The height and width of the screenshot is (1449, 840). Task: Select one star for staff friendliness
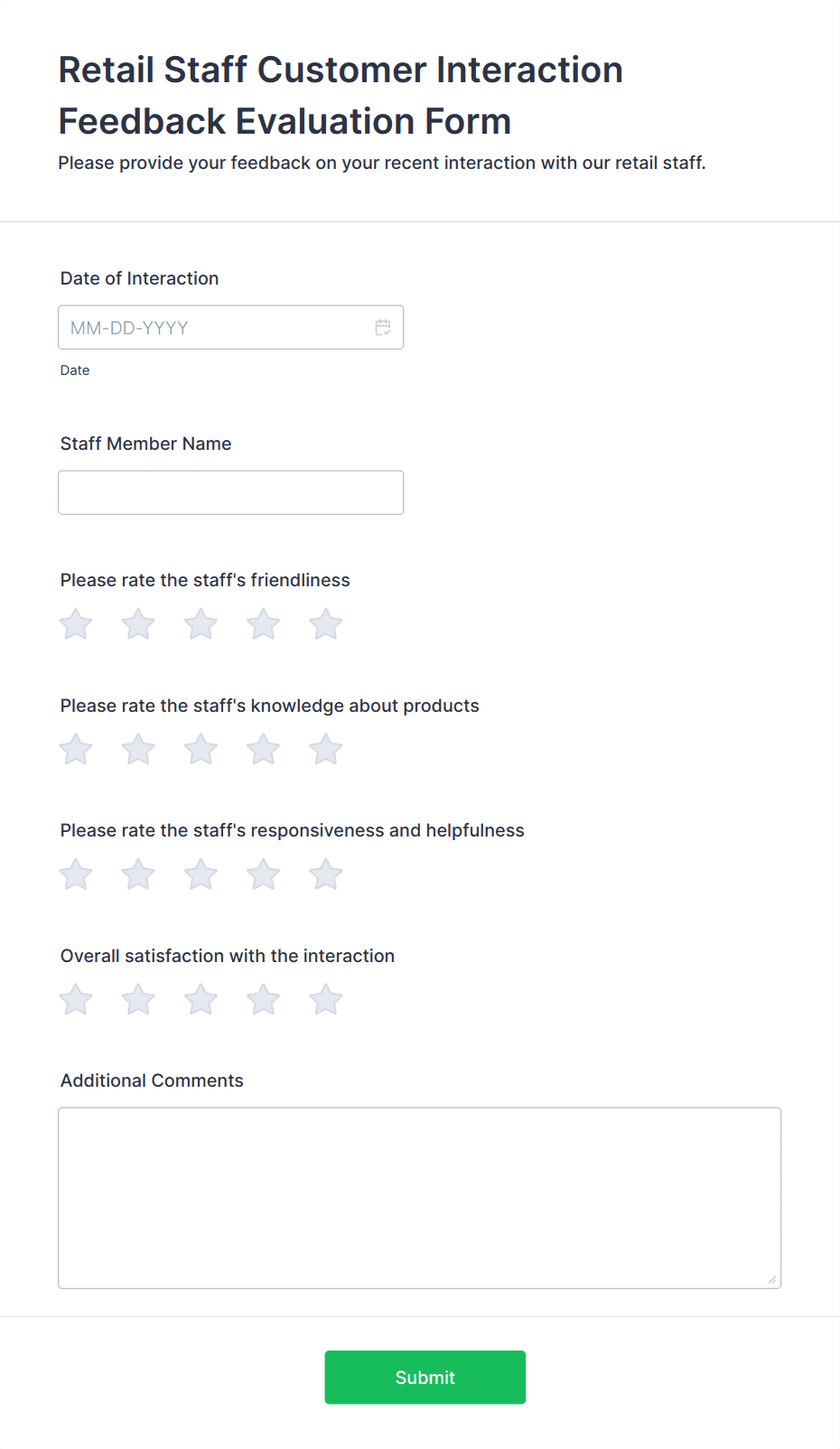[75, 623]
